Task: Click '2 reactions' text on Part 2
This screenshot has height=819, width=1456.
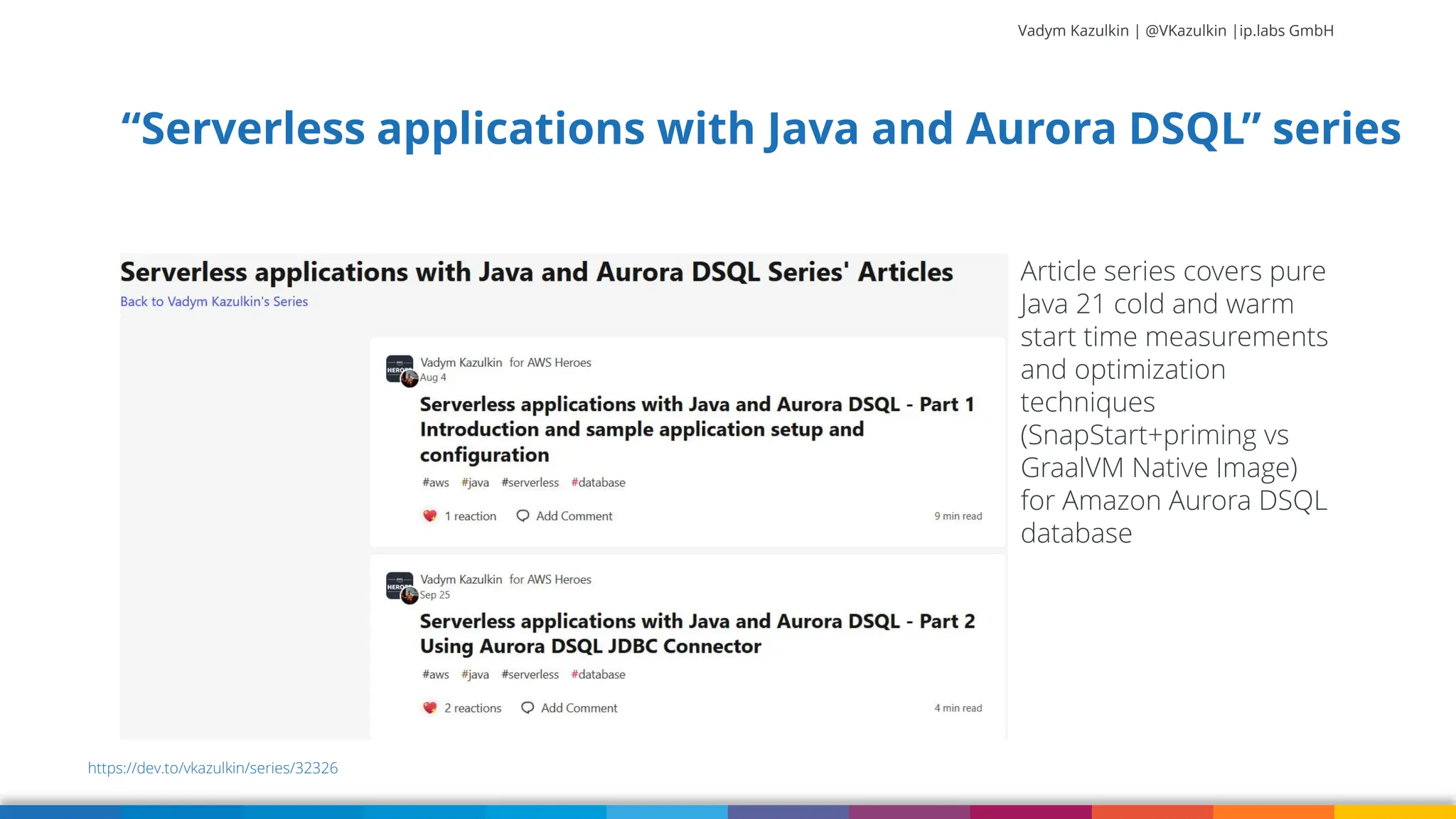Action: (473, 708)
